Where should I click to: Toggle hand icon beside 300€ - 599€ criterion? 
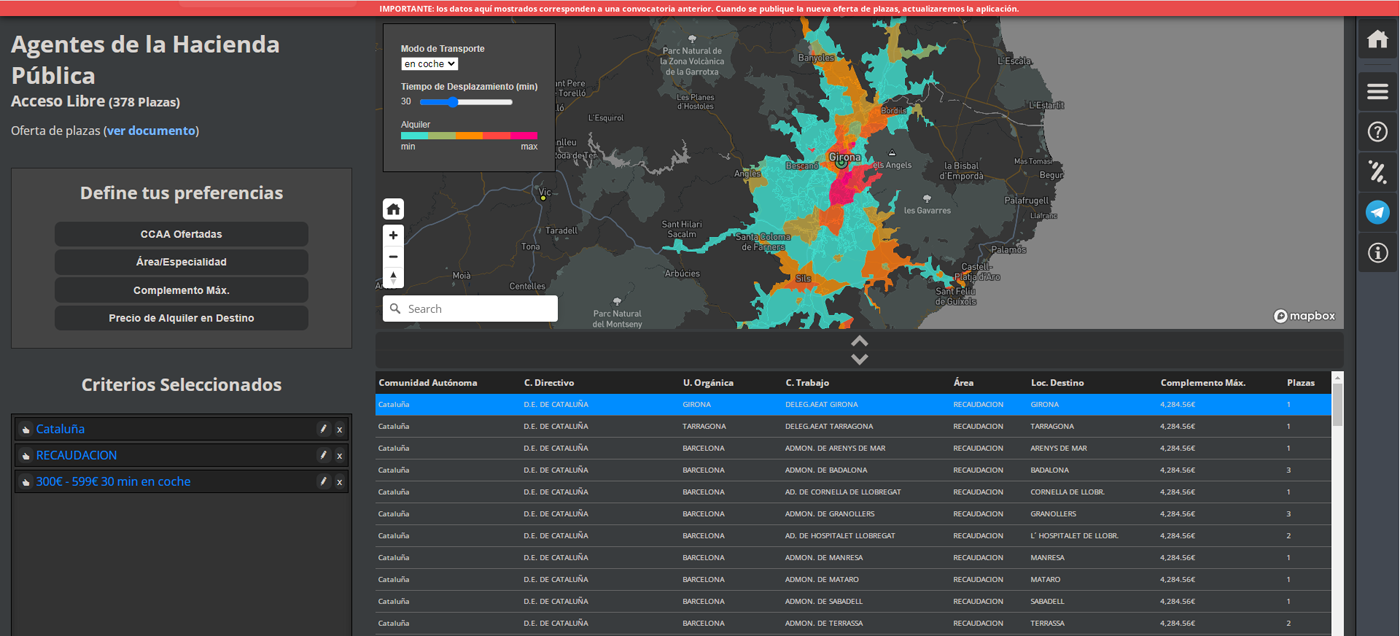(x=25, y=482)
